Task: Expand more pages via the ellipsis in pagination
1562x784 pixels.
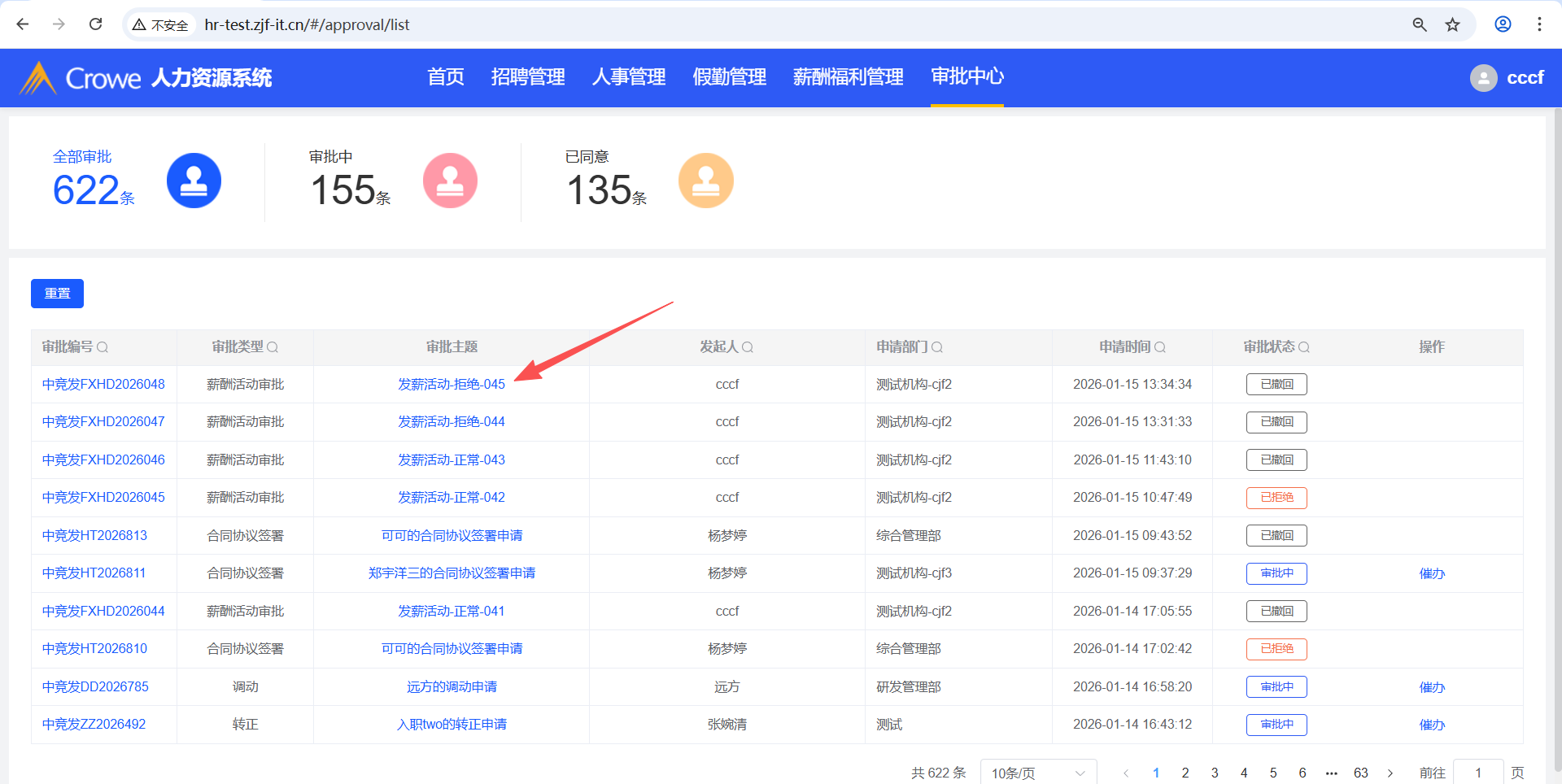Action: click(x=1331, y=773)
